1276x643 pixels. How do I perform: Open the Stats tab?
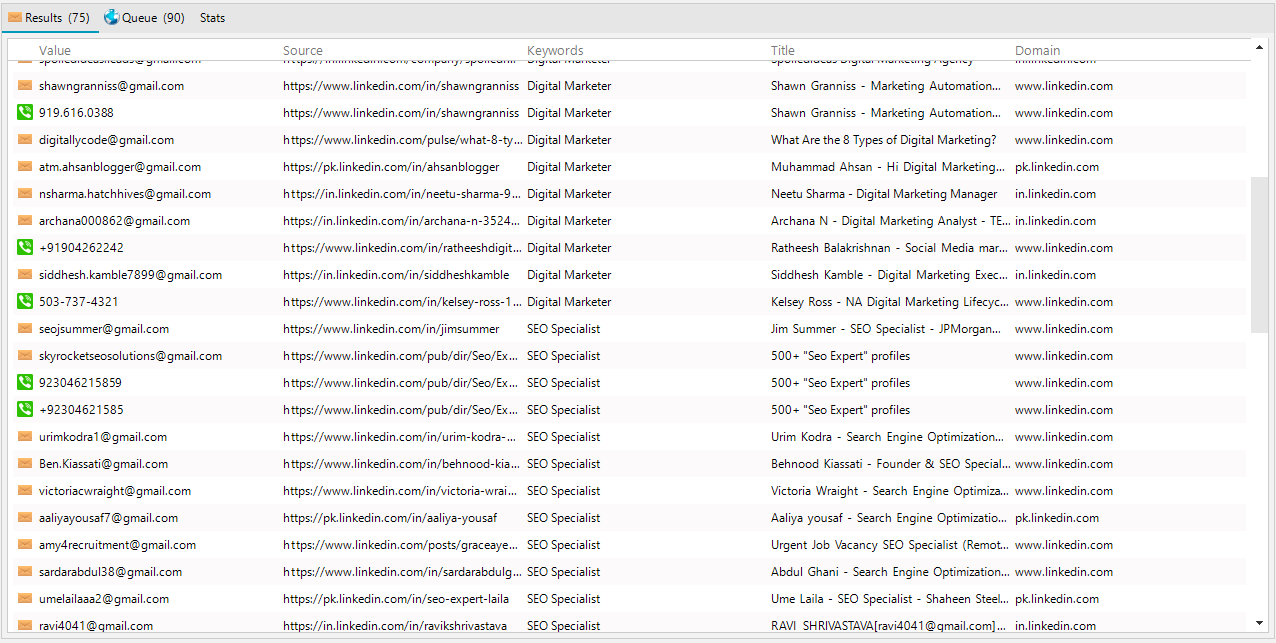click(212, 18)
